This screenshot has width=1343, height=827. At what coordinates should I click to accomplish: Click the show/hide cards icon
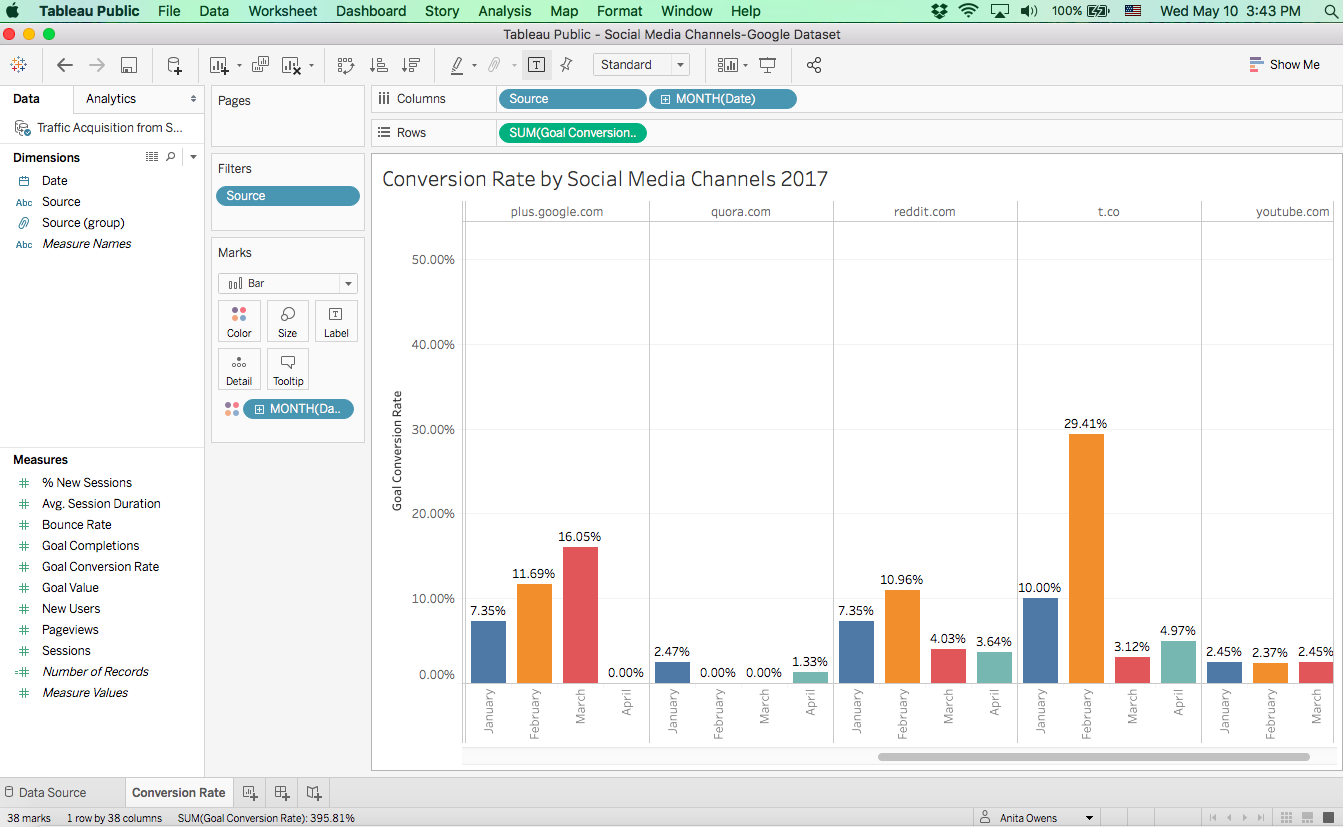[728, 65]
